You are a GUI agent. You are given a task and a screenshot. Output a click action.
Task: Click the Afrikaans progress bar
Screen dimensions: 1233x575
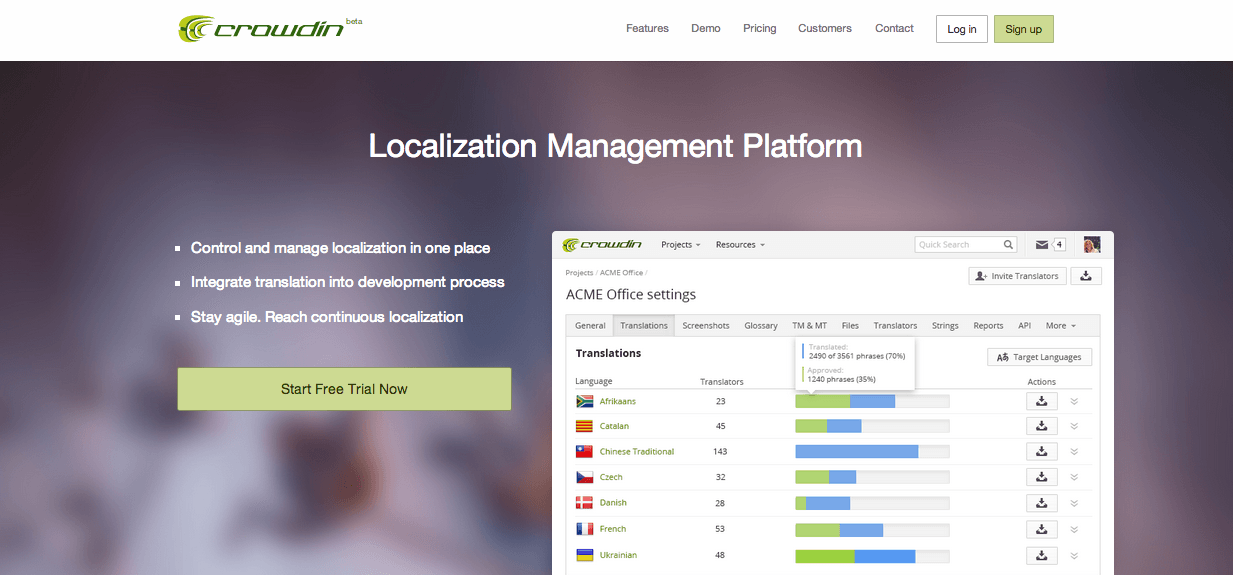pos(872,401)
